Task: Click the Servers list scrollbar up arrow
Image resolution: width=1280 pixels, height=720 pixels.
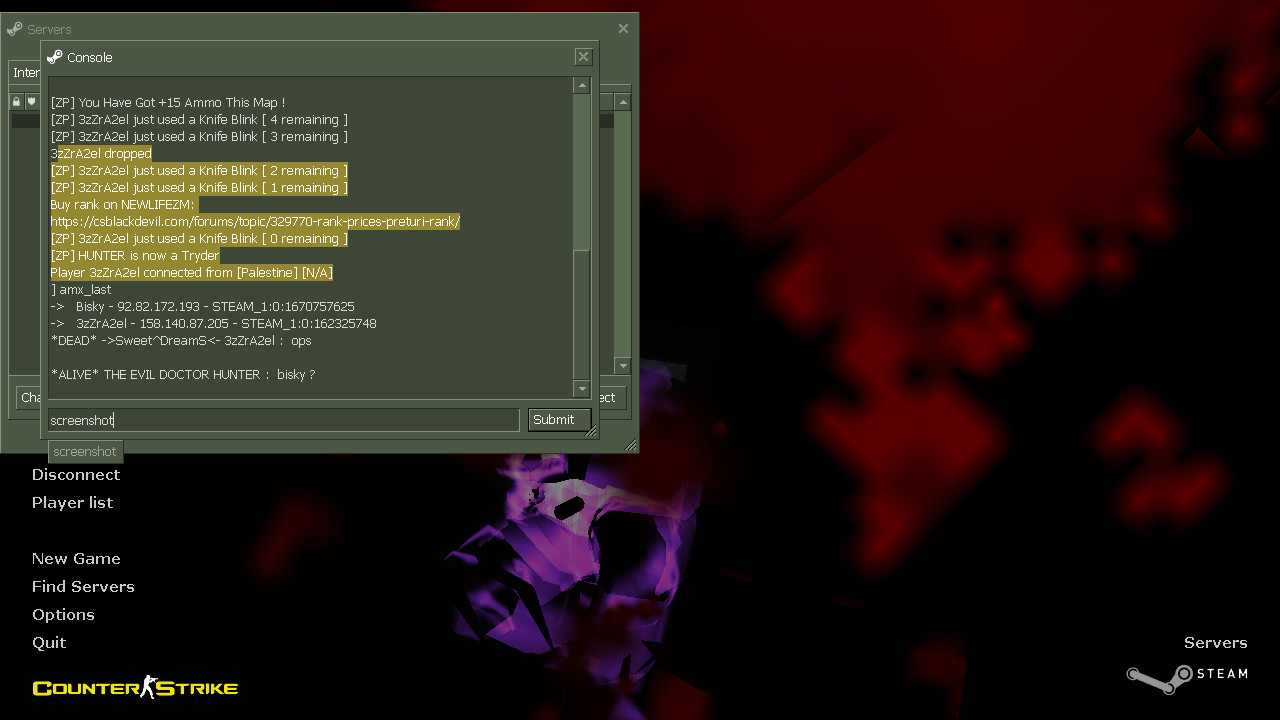Action: [x=622, y=102]
